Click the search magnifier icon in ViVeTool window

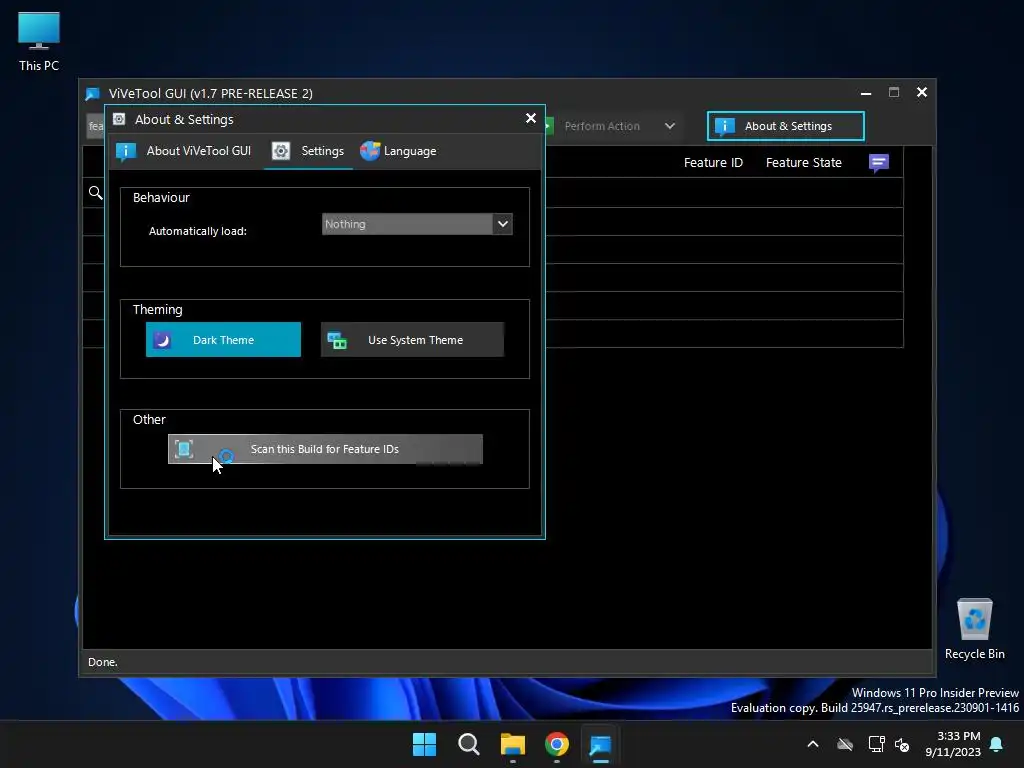(x=95, y=193)
